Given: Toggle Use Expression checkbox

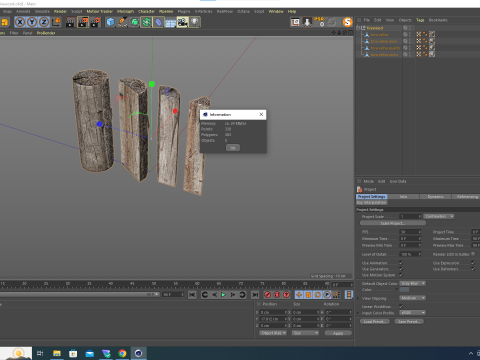Looking at the screenshot, I should coord(473,263).
